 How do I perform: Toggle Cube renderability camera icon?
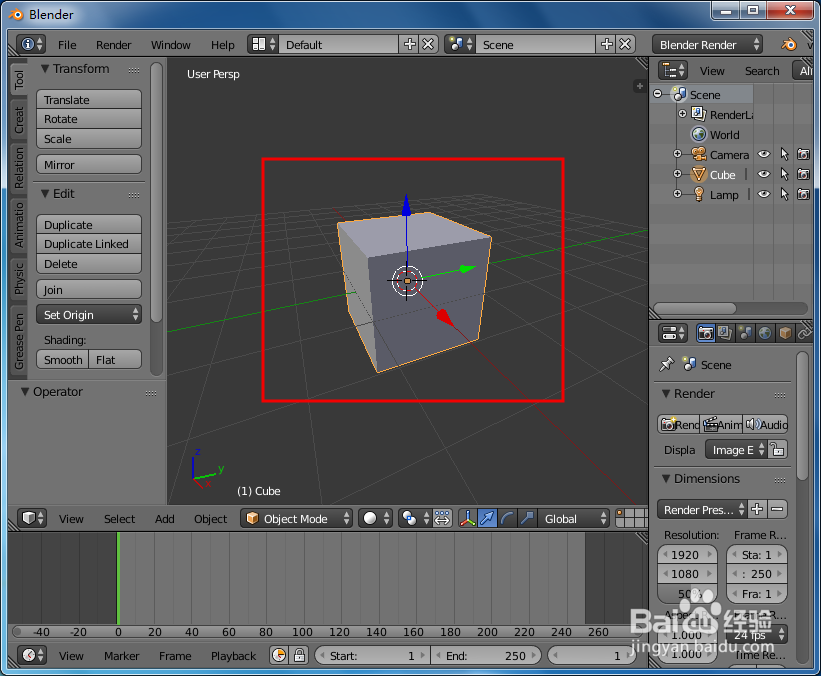(x=803, y=174)
